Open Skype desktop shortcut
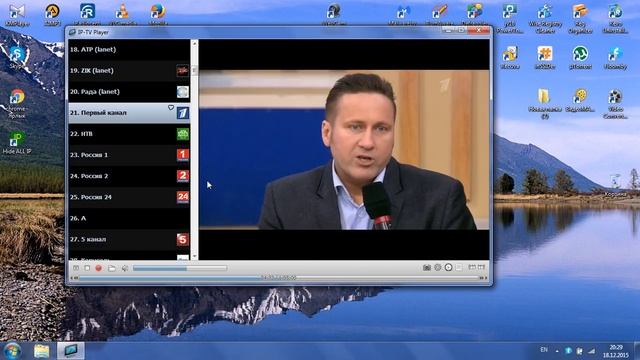This screenshot has height=360, width=640. 17,58
